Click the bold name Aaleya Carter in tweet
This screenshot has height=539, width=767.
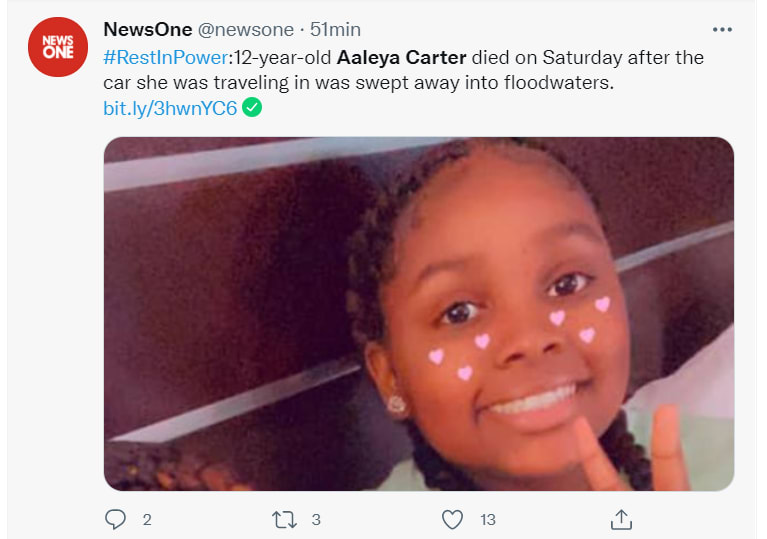click(x=402, y=57)
